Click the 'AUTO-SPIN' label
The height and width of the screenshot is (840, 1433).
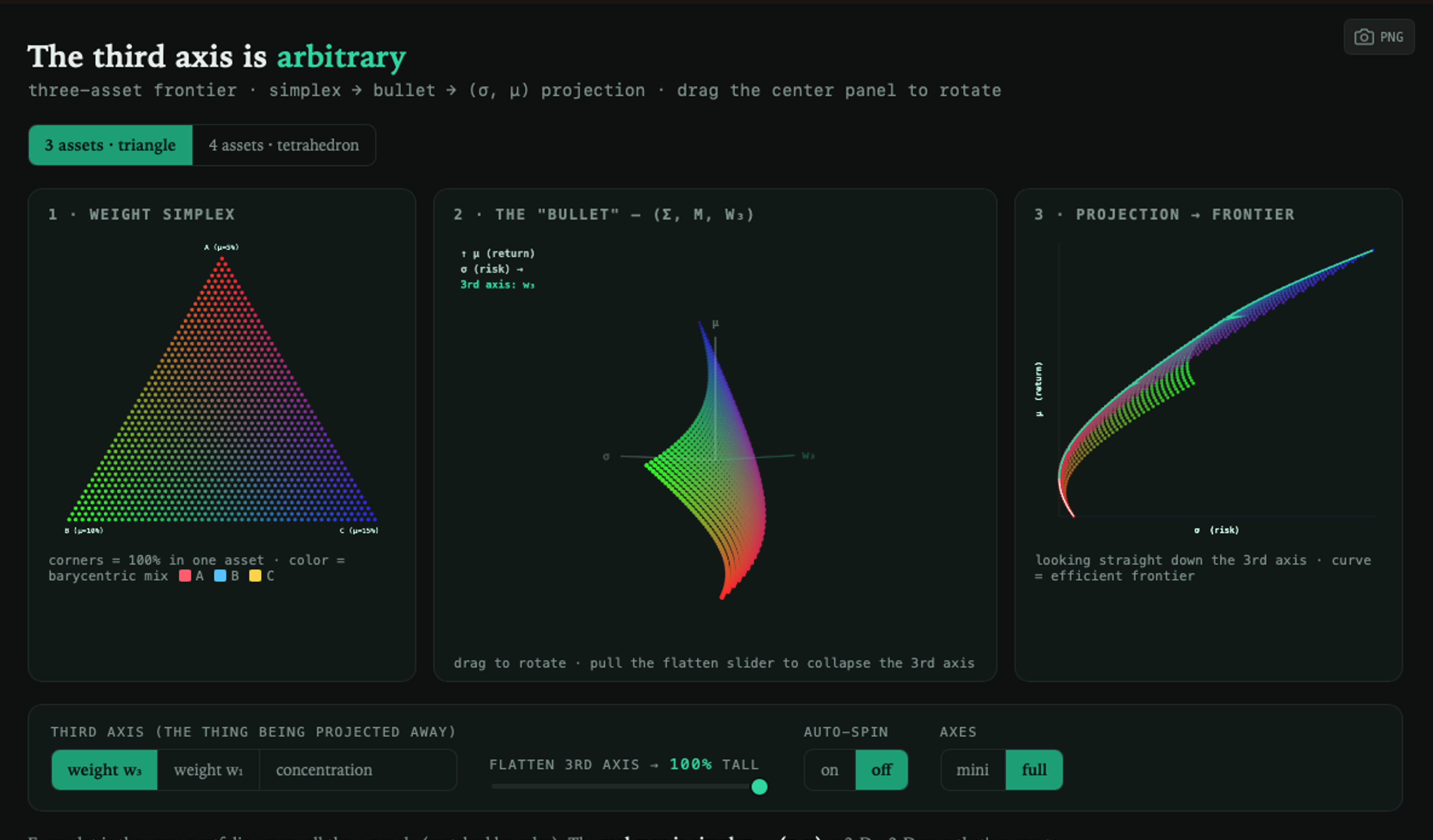pyautogui.click(x=845, y=732)
